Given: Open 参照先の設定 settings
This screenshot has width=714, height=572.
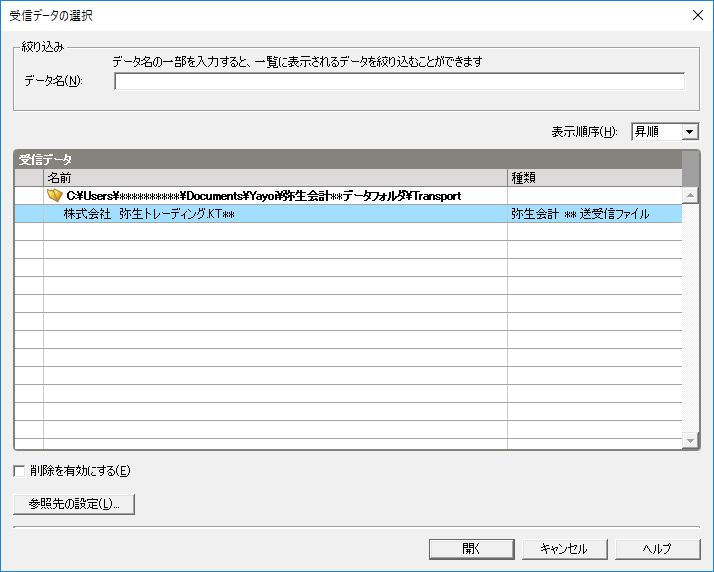Looking at the screenshot, I should (74, 504).
